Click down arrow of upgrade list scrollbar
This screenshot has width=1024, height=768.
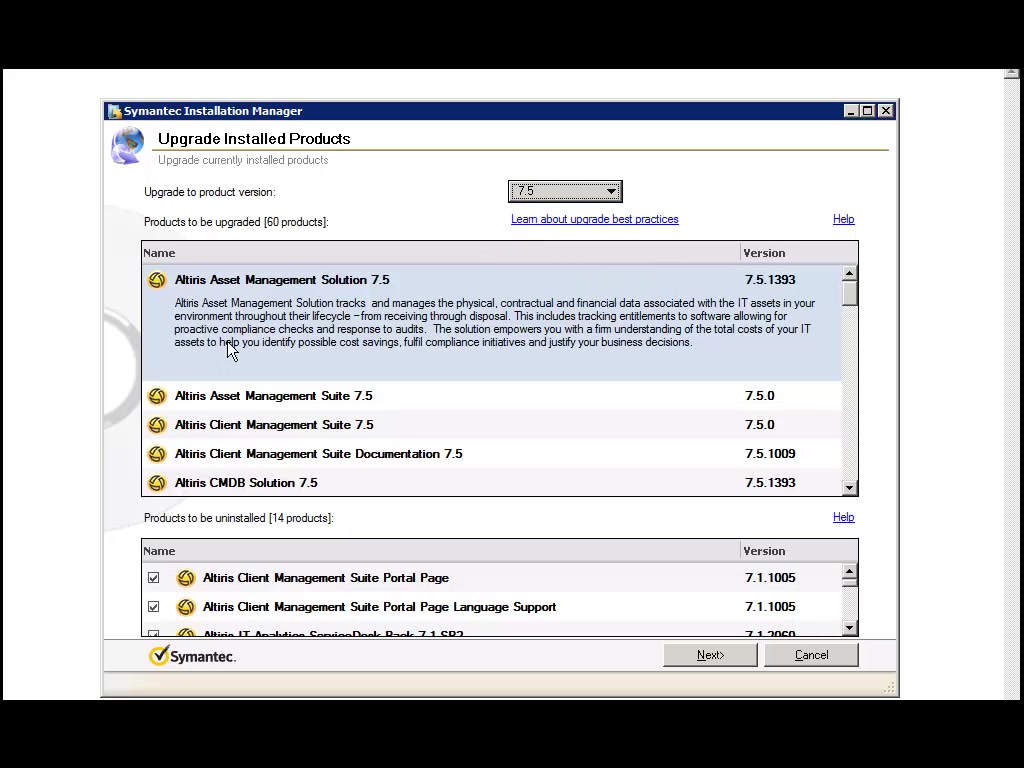pos(849,488)
